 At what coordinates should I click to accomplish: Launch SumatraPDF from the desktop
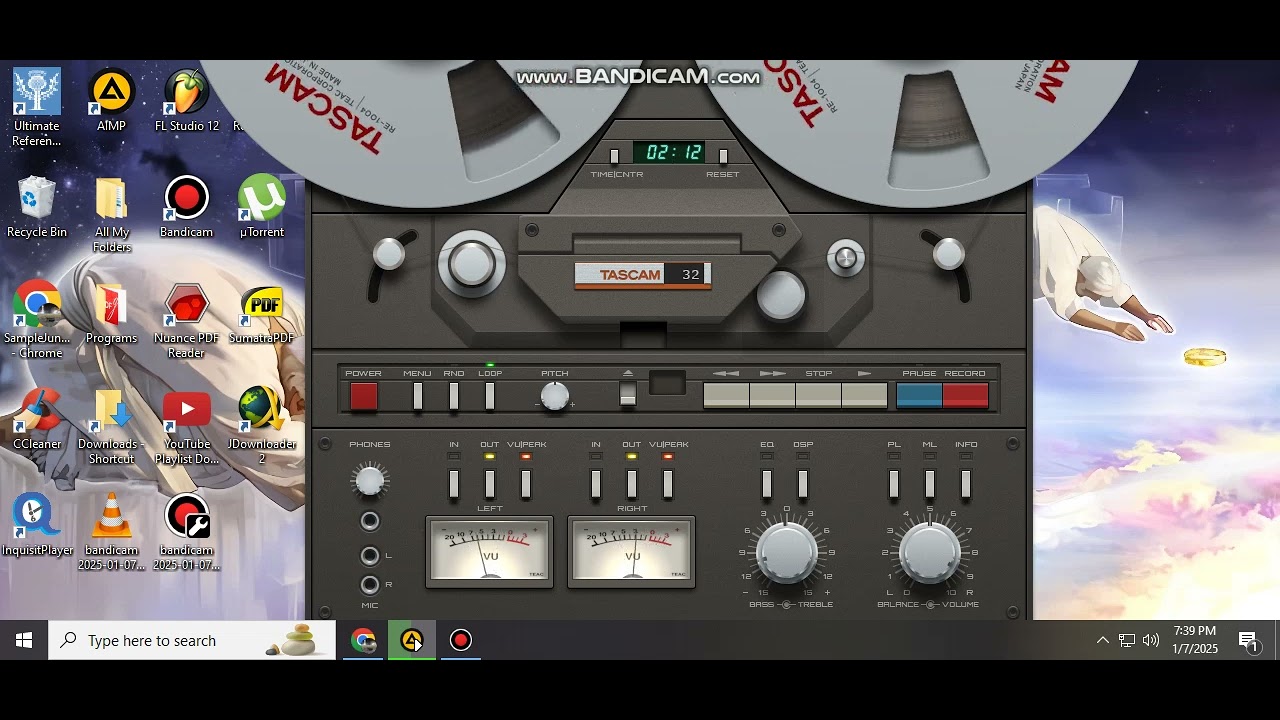click(262, 313)
